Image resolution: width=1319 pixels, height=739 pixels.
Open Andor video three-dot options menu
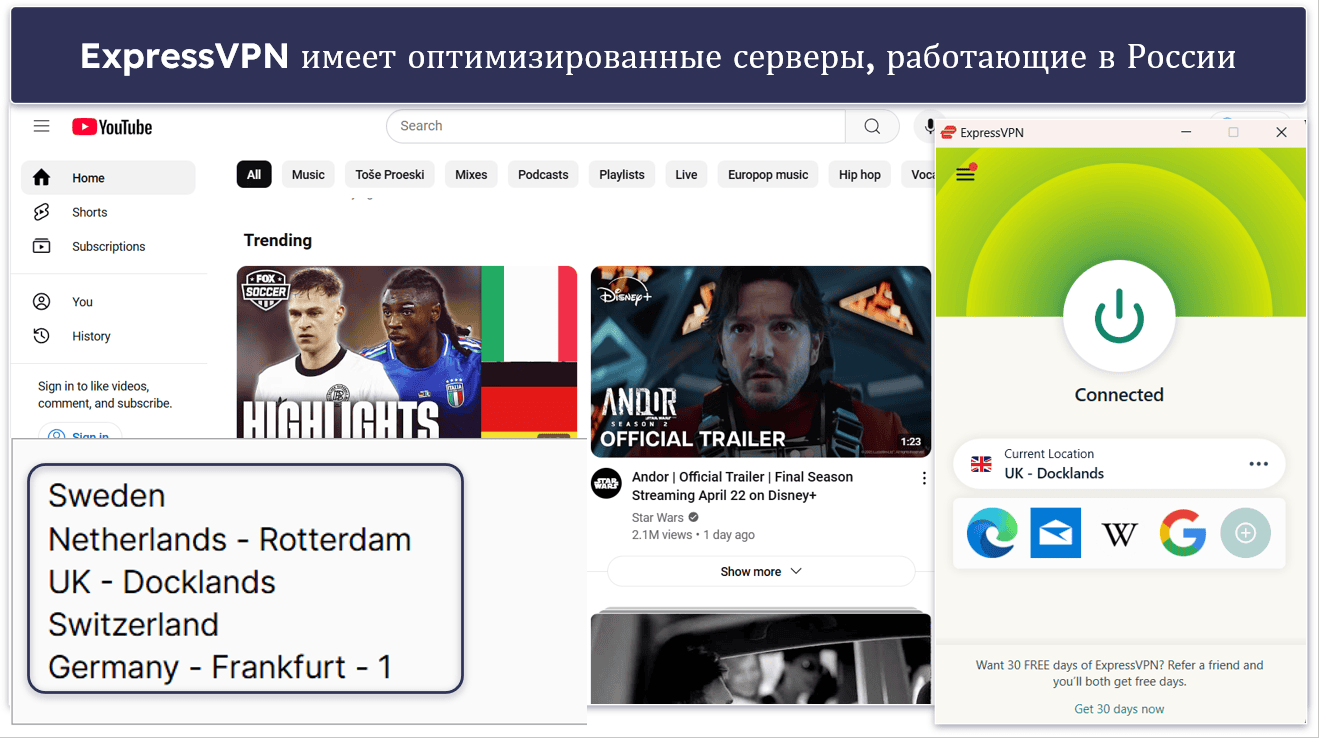pyautogui.click(x=924, y=479)
